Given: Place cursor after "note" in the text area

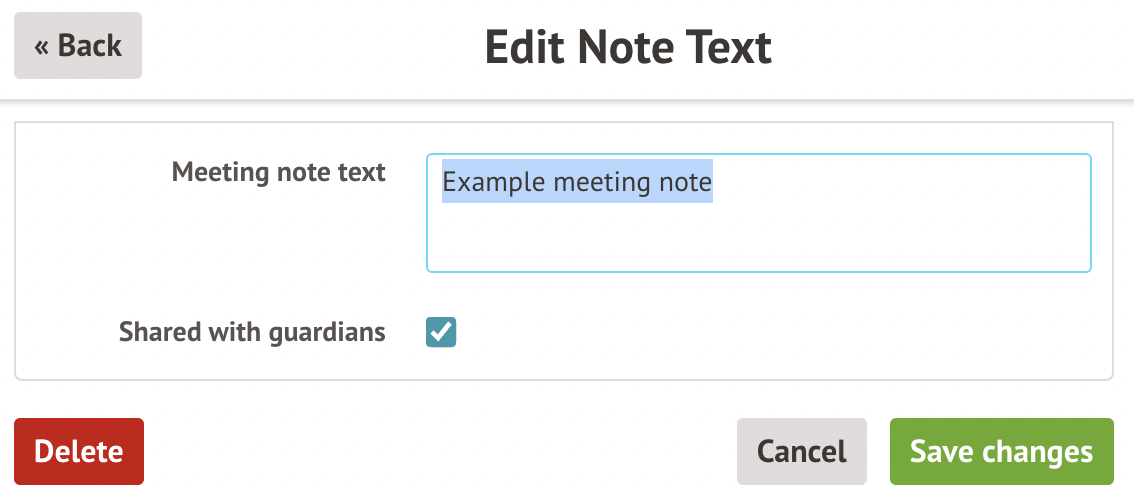Looking at the screenshot, I should coord(713,183).
